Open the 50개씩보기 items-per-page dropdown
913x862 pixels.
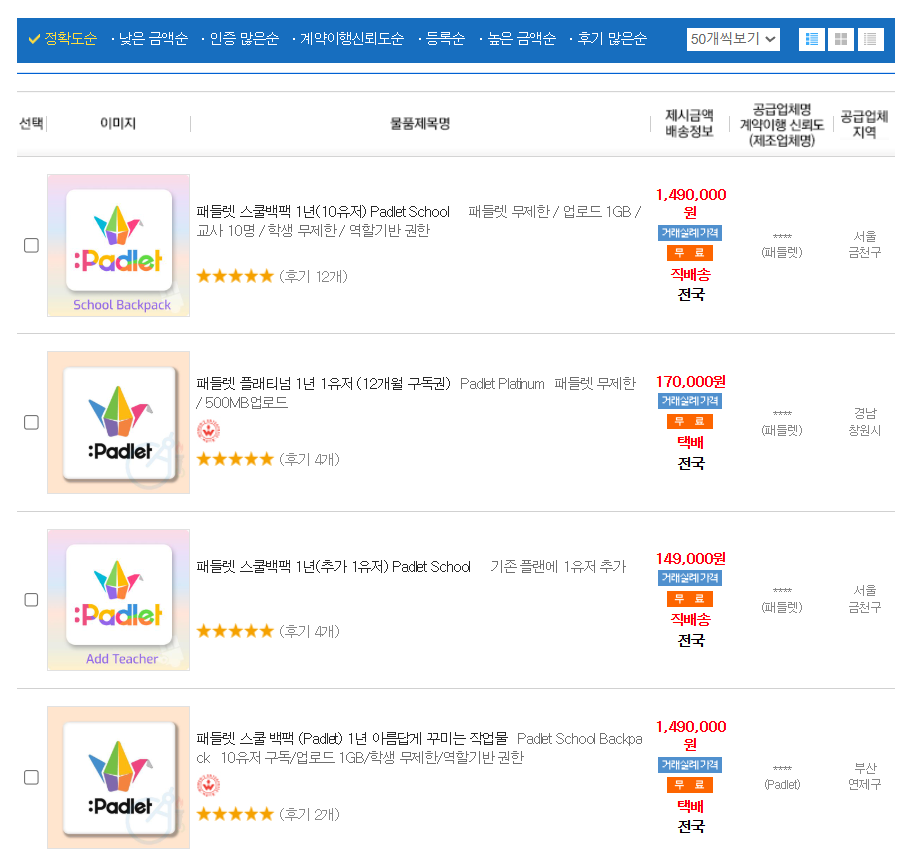[733, 39]
